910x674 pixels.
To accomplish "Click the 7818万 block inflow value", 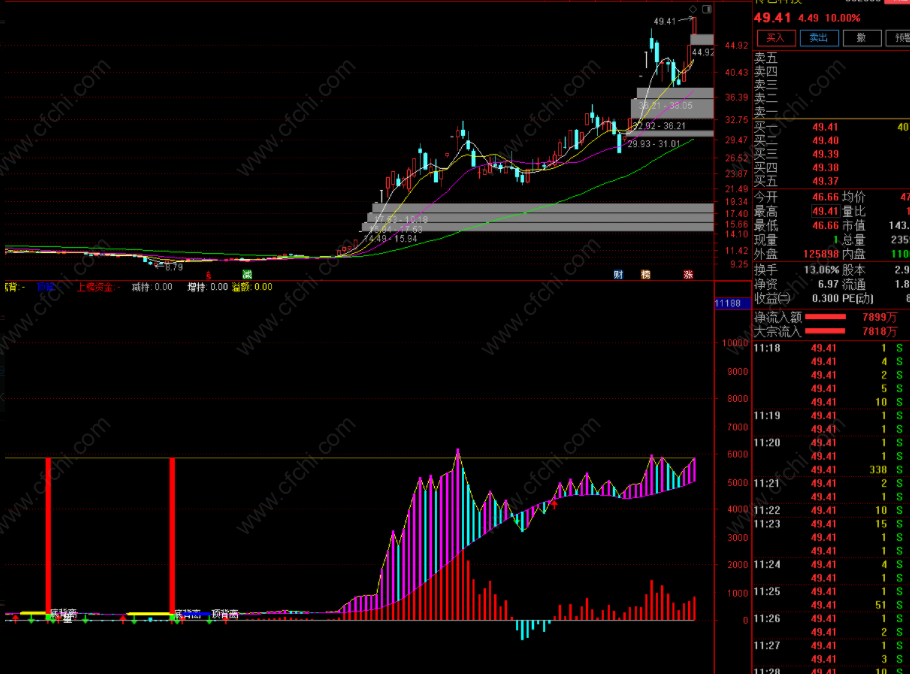I will pos(880,331).
